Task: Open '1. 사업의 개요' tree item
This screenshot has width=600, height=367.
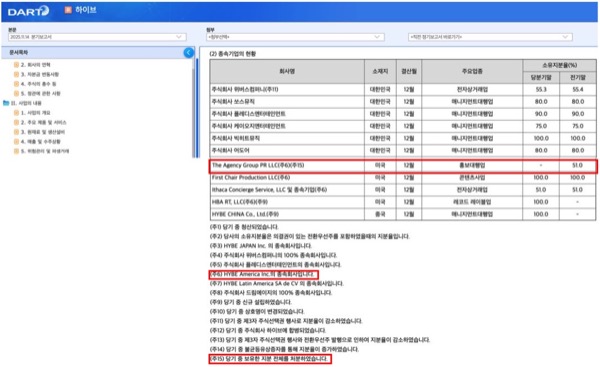Action: click(35, 113)
